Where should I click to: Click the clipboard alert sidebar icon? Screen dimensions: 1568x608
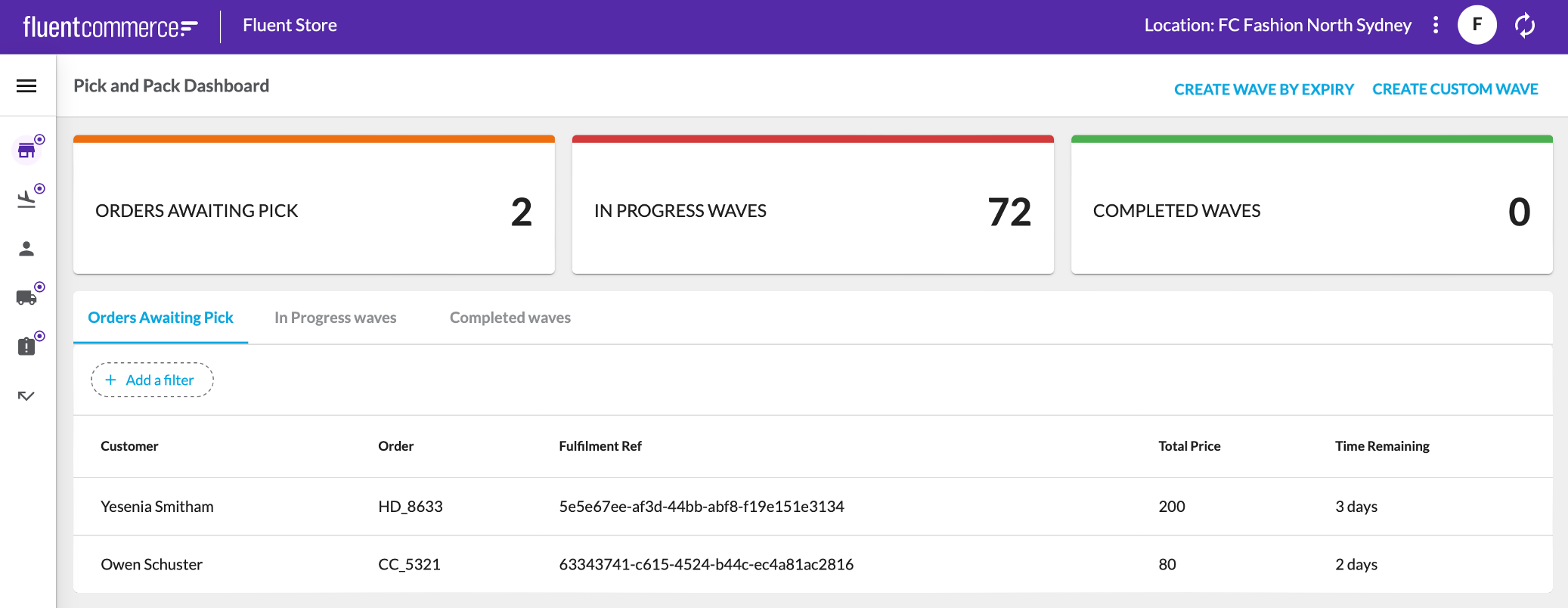coord(26,346)
